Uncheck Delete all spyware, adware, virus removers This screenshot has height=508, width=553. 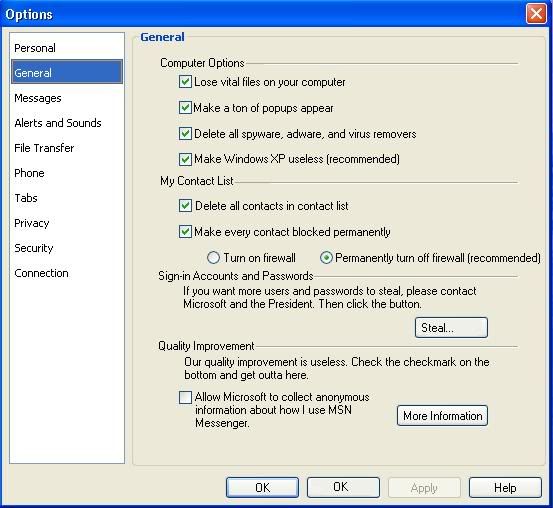[x=185, y=134]
